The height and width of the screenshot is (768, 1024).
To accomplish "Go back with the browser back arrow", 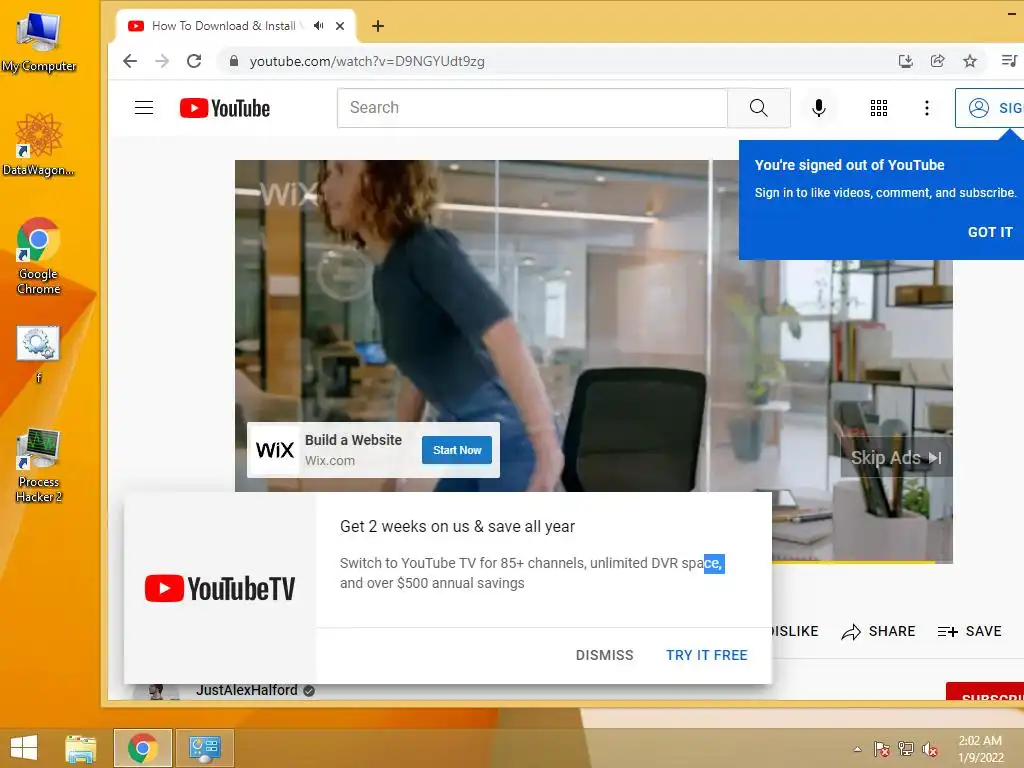I will click(130, 61).
